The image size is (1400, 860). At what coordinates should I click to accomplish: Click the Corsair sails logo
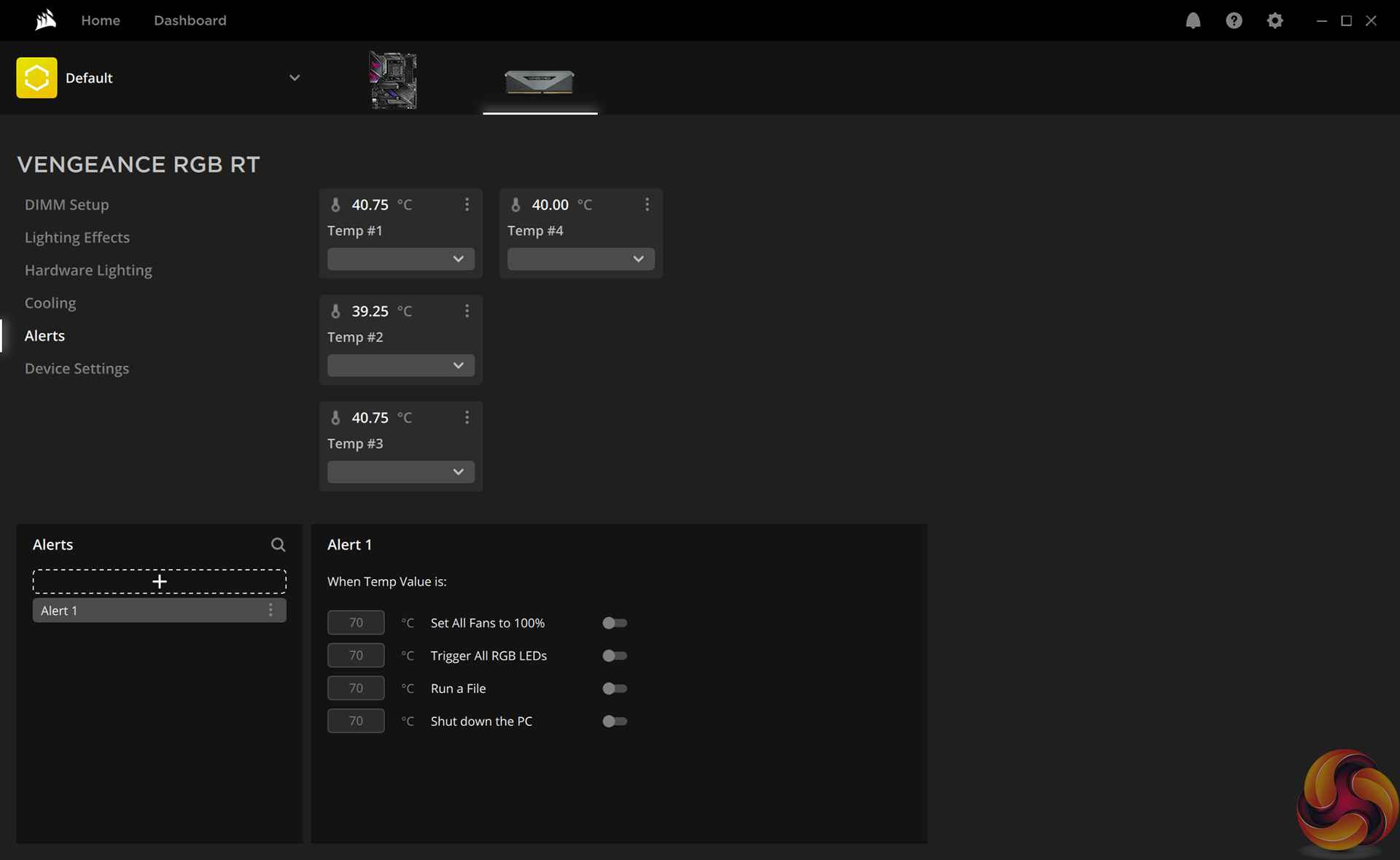[x=45, y=20]
